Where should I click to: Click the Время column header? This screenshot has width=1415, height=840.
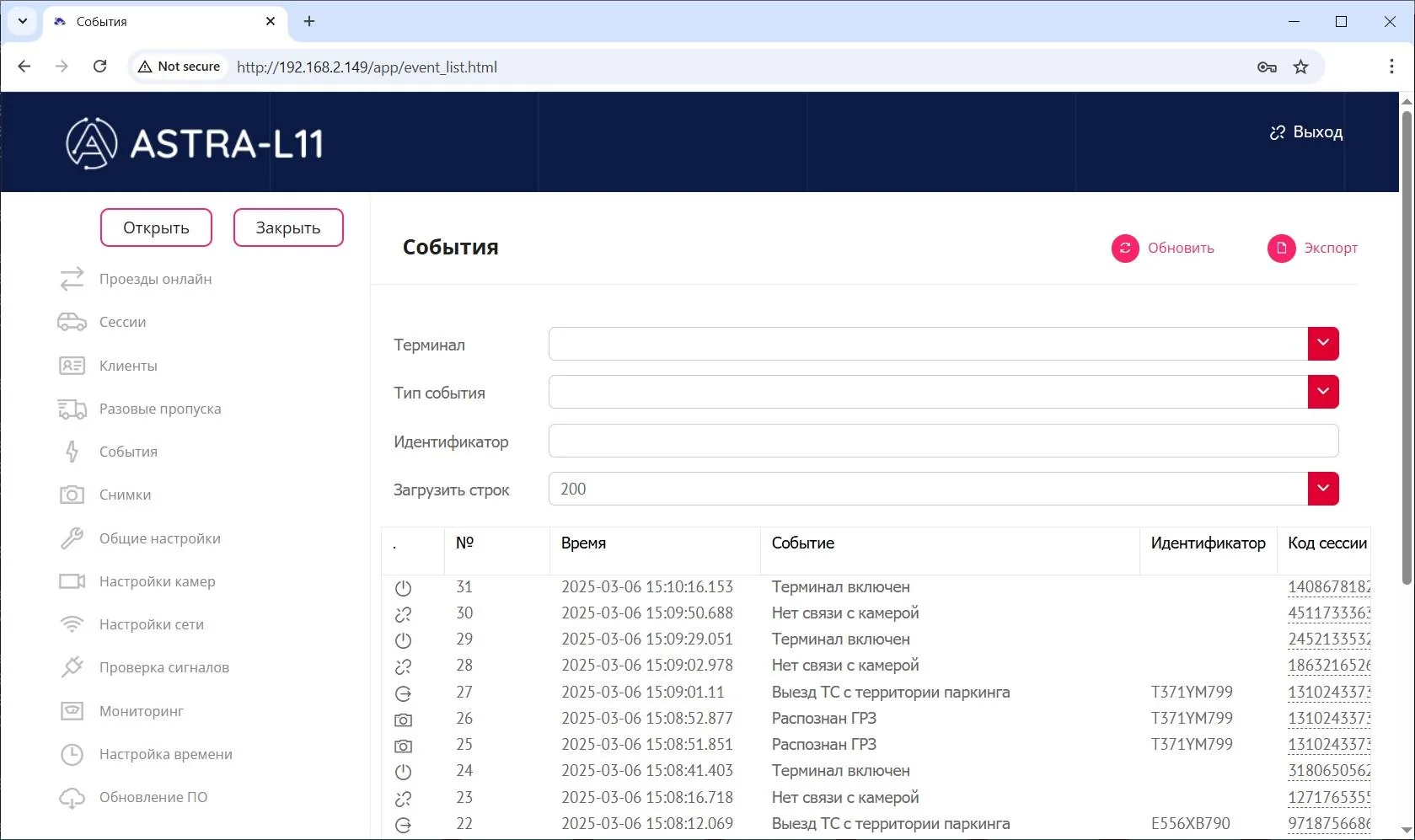pyautogui.click(x=583, y=543)
